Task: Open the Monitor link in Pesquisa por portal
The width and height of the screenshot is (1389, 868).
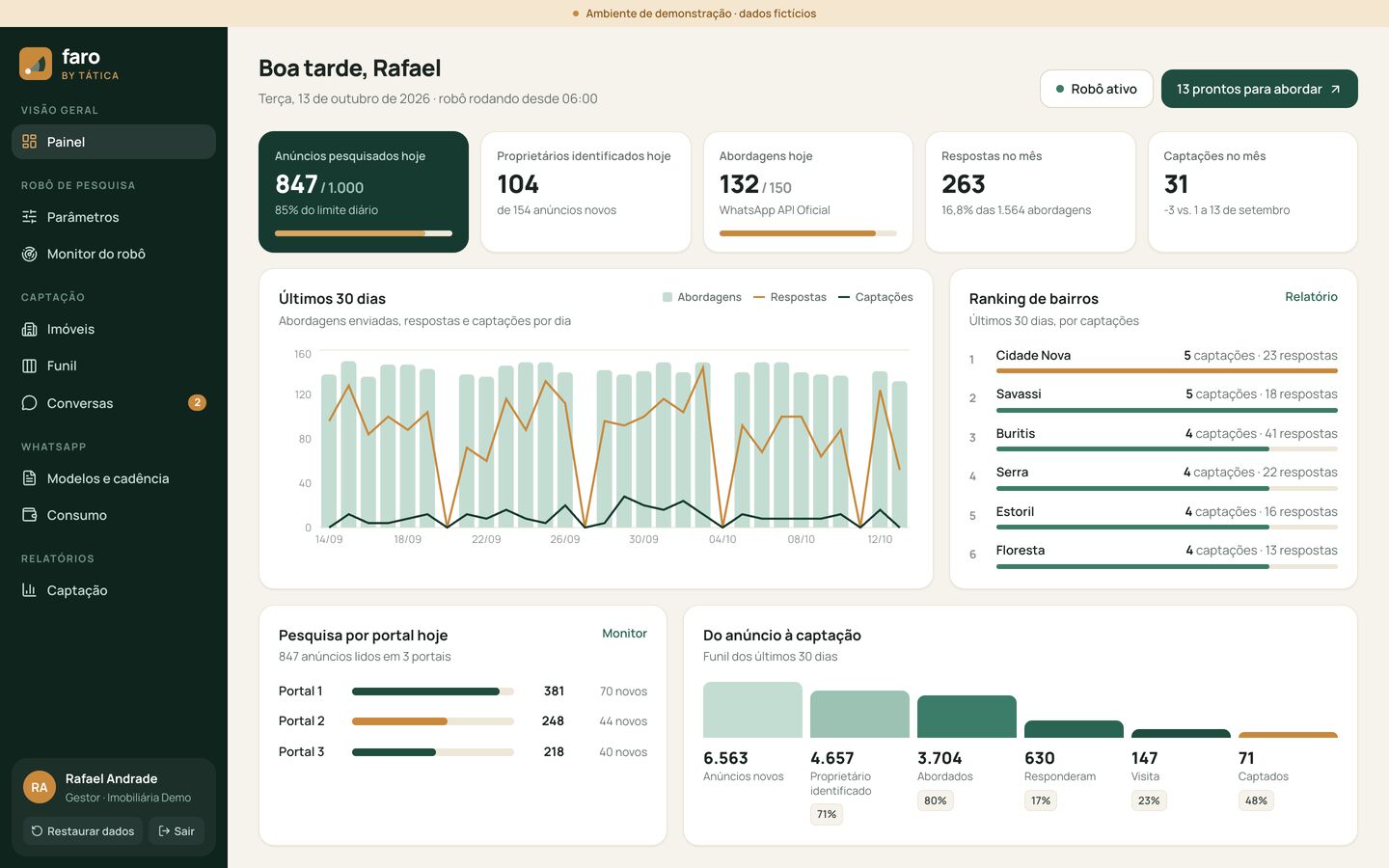Action: coord(624,634)
